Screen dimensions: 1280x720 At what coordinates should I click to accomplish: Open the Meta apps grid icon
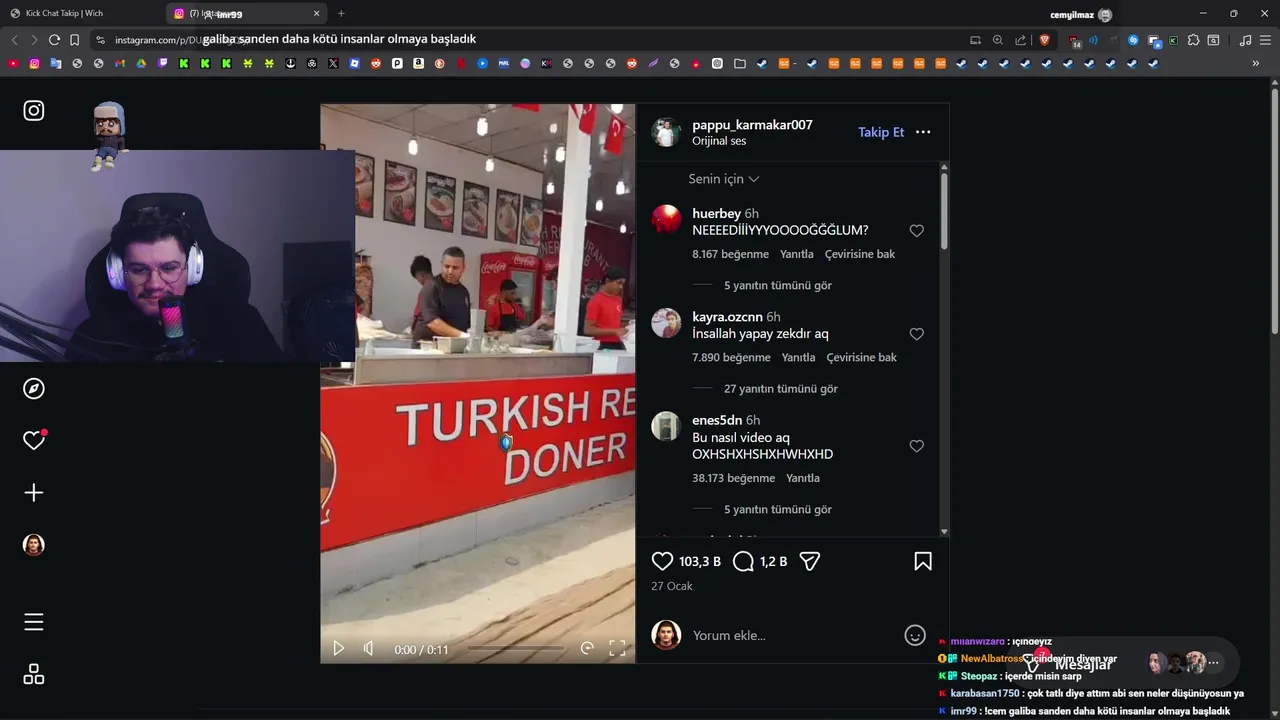(34, 674)
